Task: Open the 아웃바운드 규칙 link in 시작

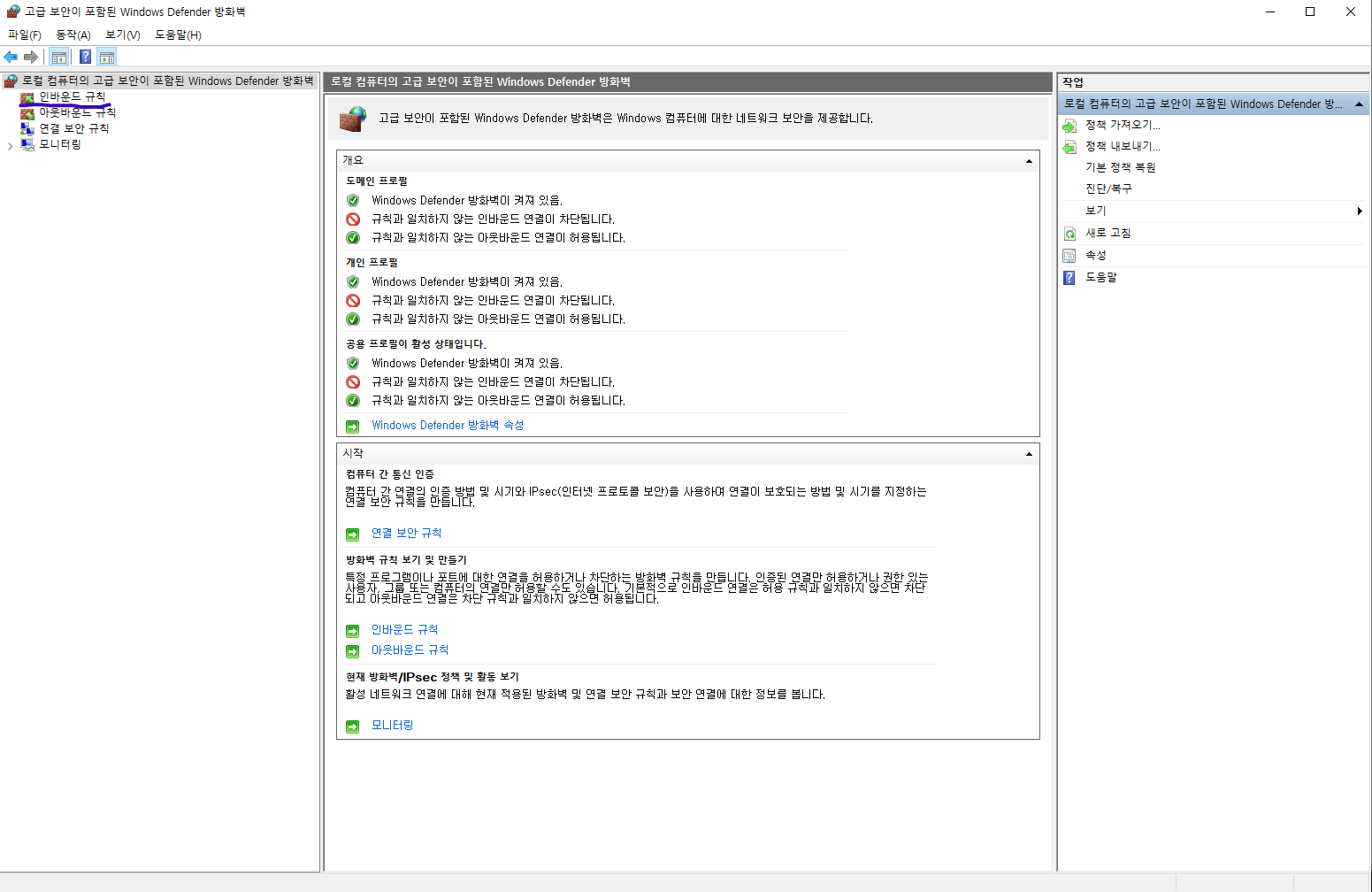Action: click(410, 650)
